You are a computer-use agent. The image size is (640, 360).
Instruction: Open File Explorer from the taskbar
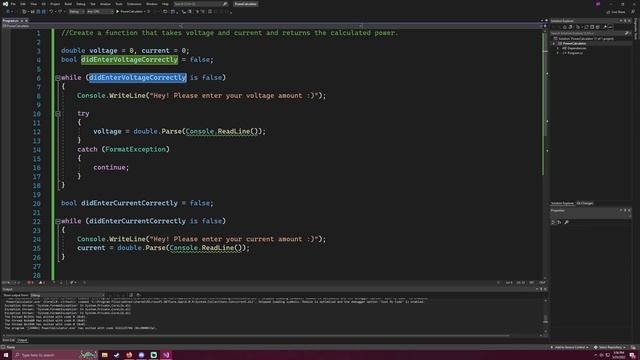[104, 355]
